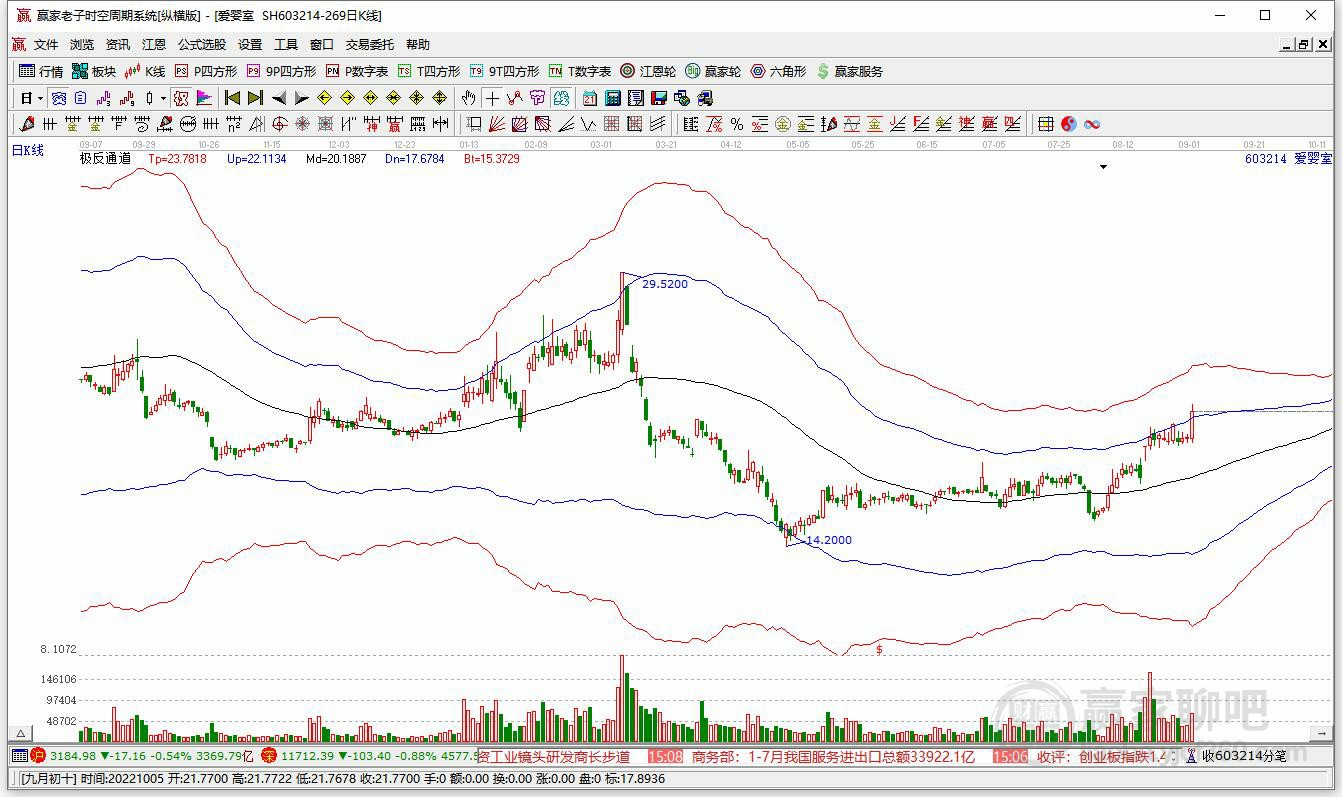Click the small black chart dropdown triangle
Viewport: 1342px width, 797px height.
pos(1104,167)
